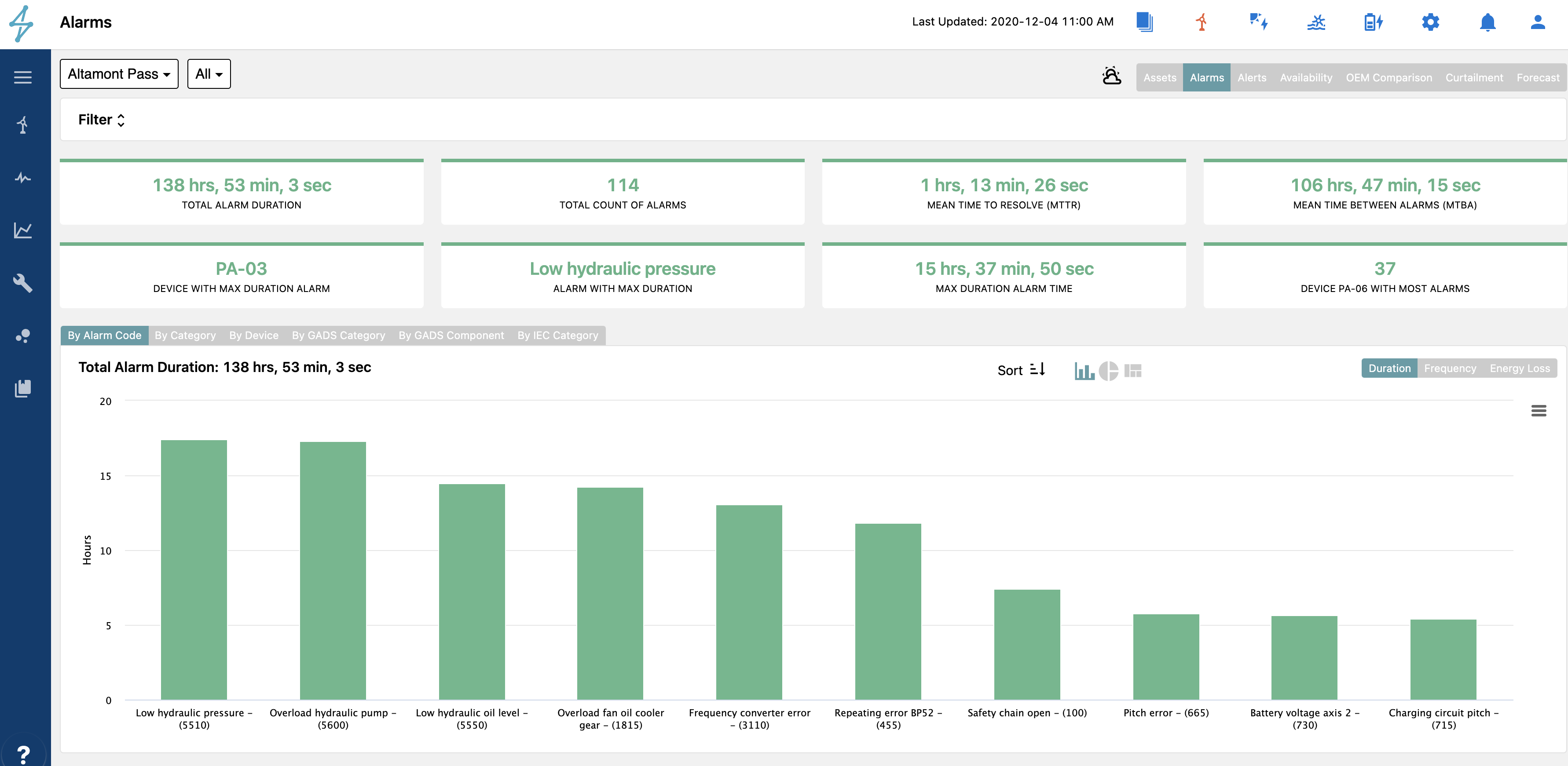Go to the Alerts tab
This screenshot has width=1568, height=766.
click(1252, 77)
